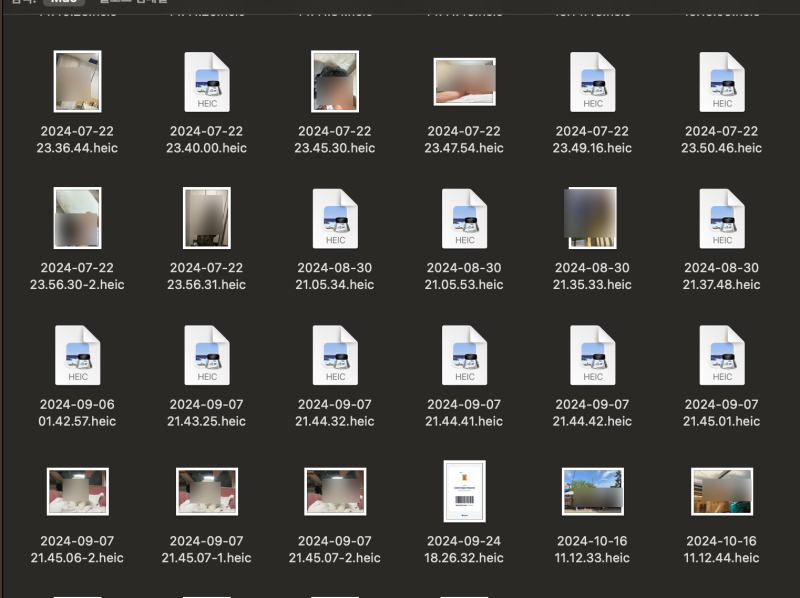Select the photo thumbnail of 2024-07-22 23.36.44.heic
Image resolution: width=800 pixels, height=598 pixels.
pos(78,81)
